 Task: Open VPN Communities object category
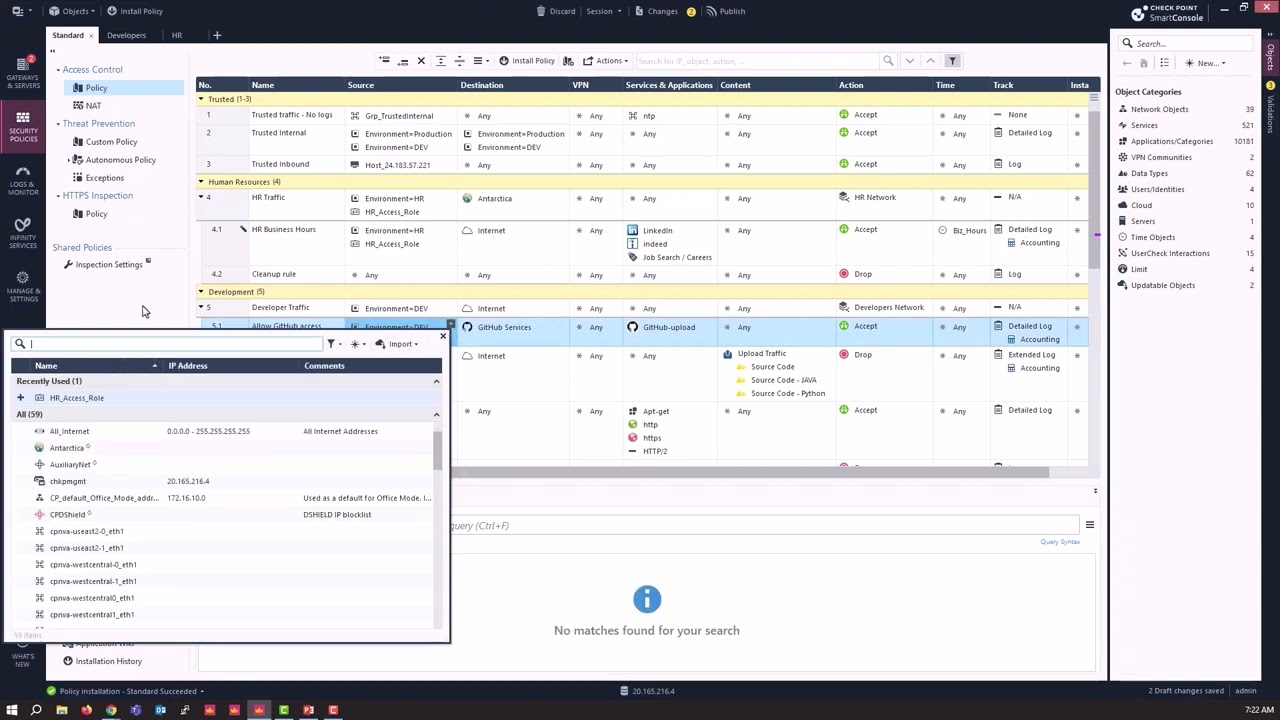pos(1161,157)
